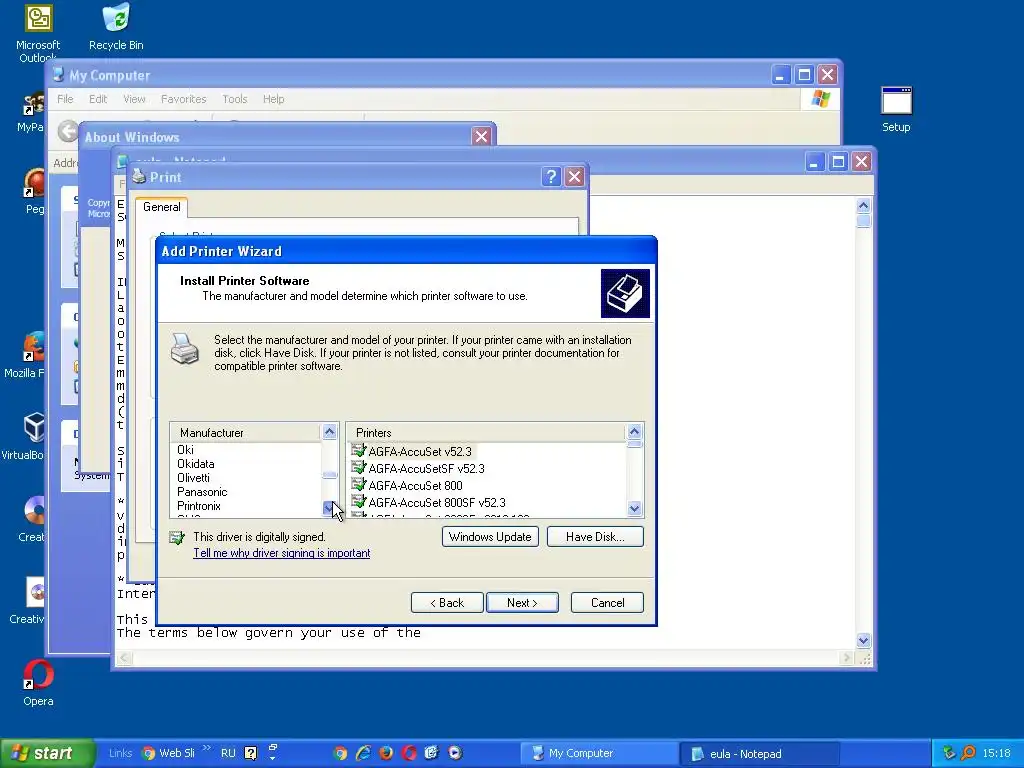Click the Printers column header
Viewport: 1024px width, 768px height.
point(487,432)
